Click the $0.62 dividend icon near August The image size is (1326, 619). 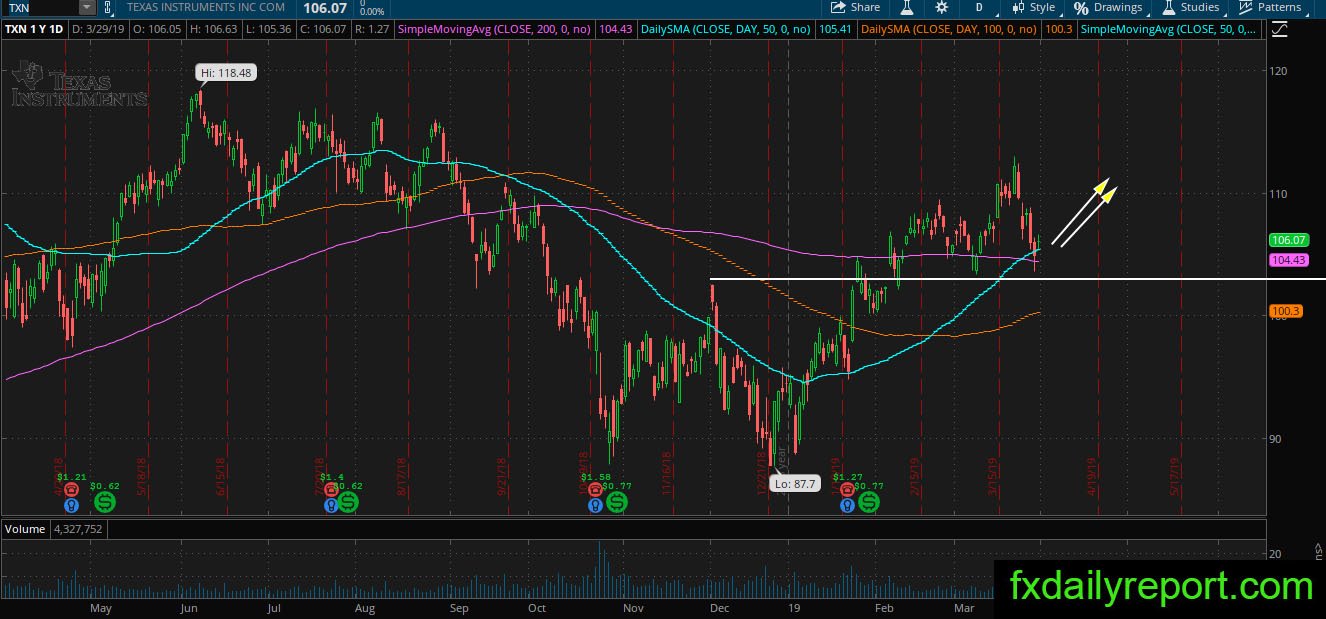point(349,501)
